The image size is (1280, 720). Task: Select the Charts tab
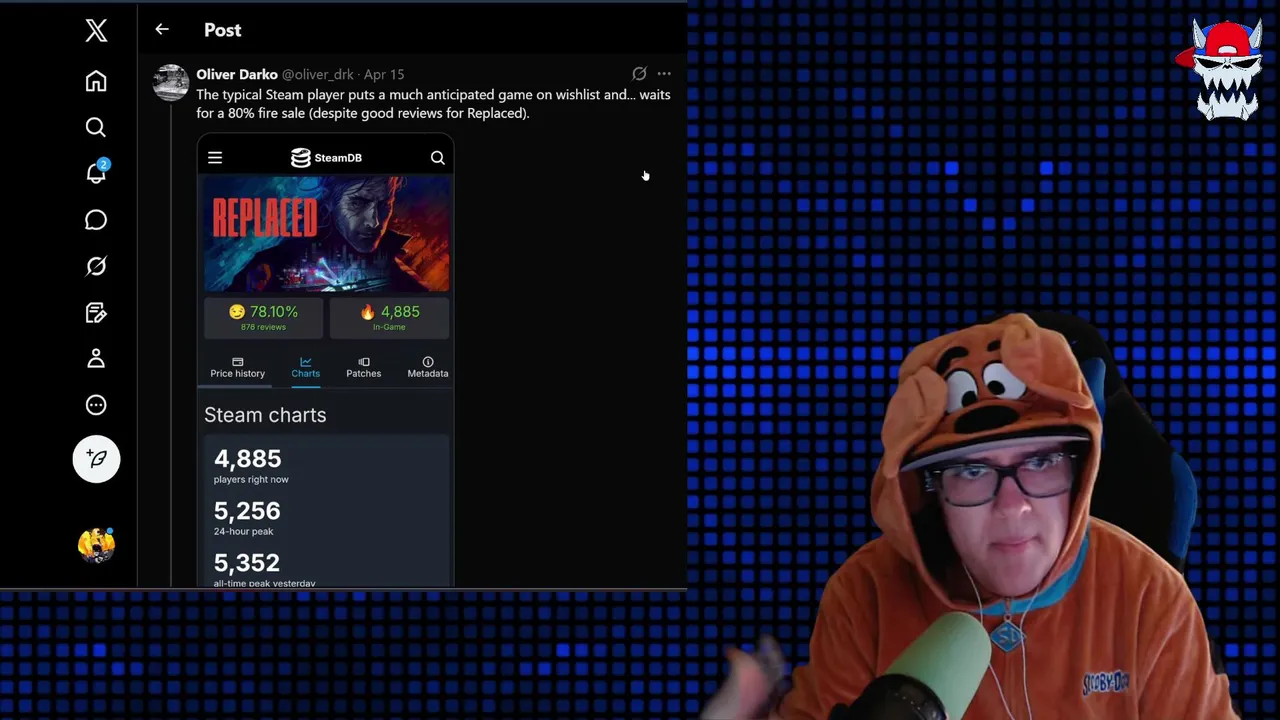[x=305, y=367]
